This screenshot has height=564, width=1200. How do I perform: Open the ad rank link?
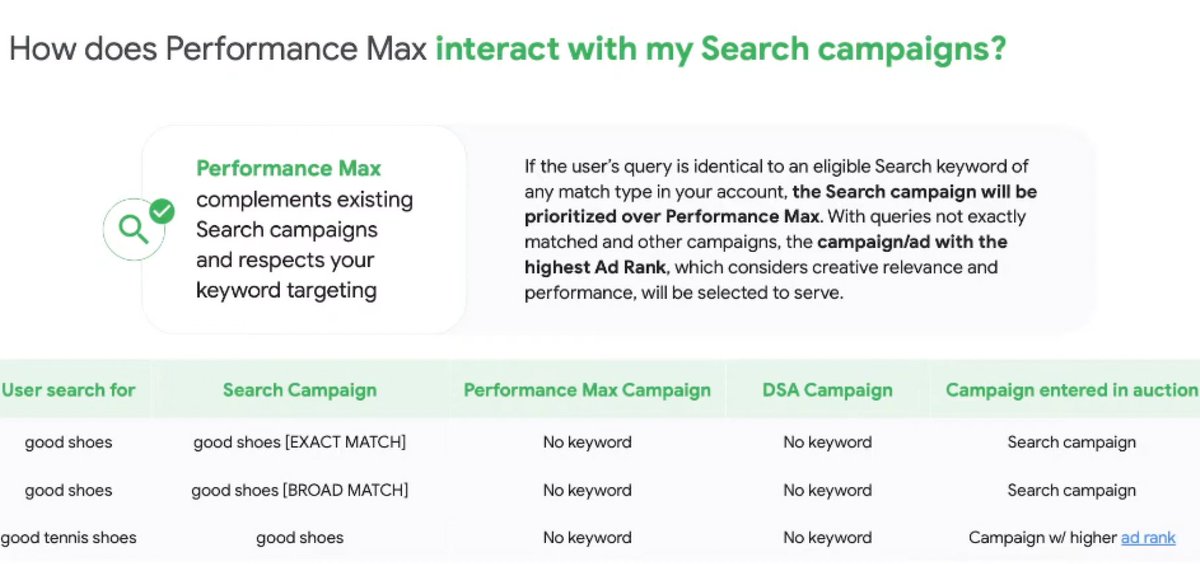pos(1148,538)
